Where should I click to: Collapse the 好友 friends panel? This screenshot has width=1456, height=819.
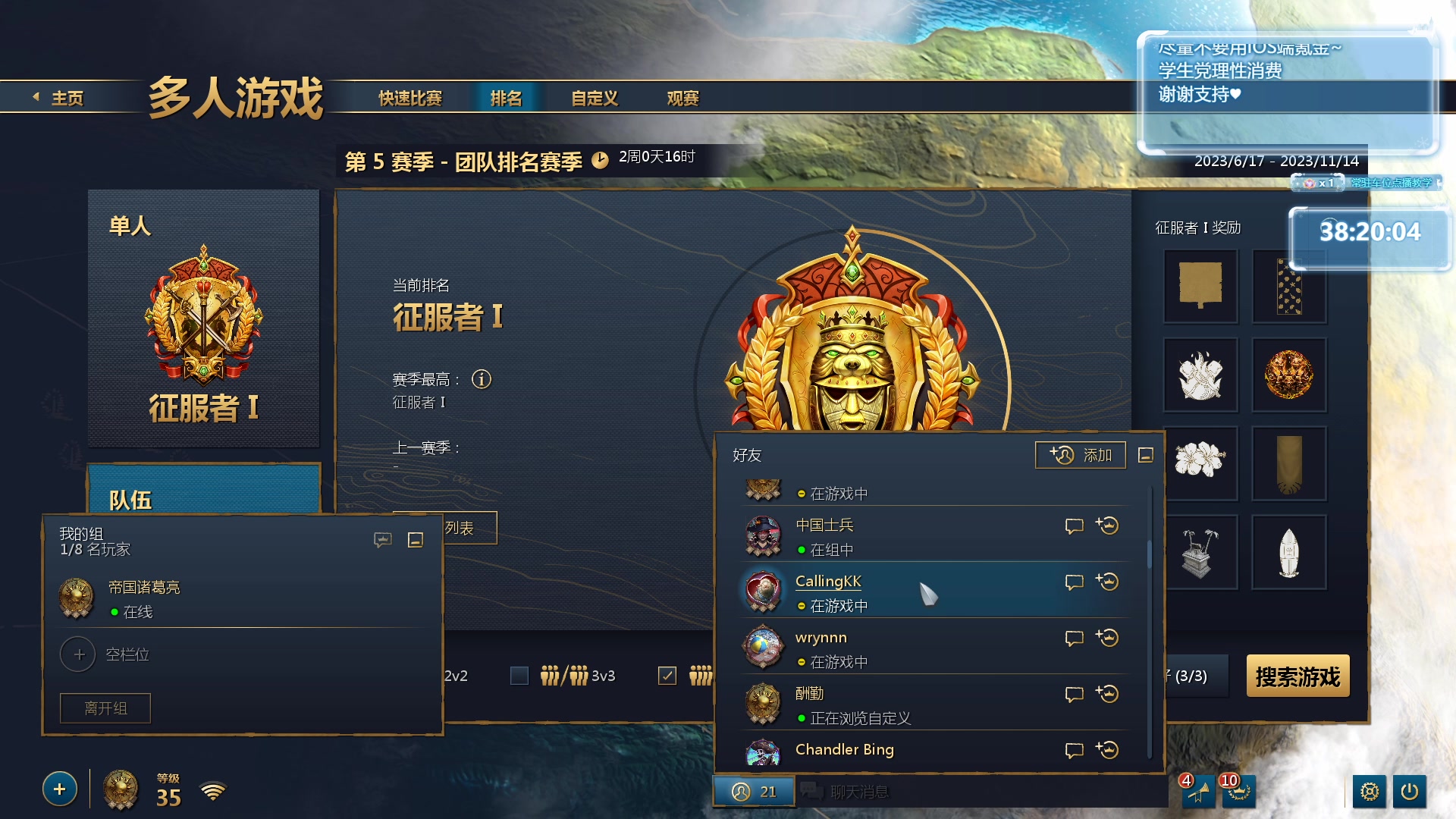tap(1146, 455)
